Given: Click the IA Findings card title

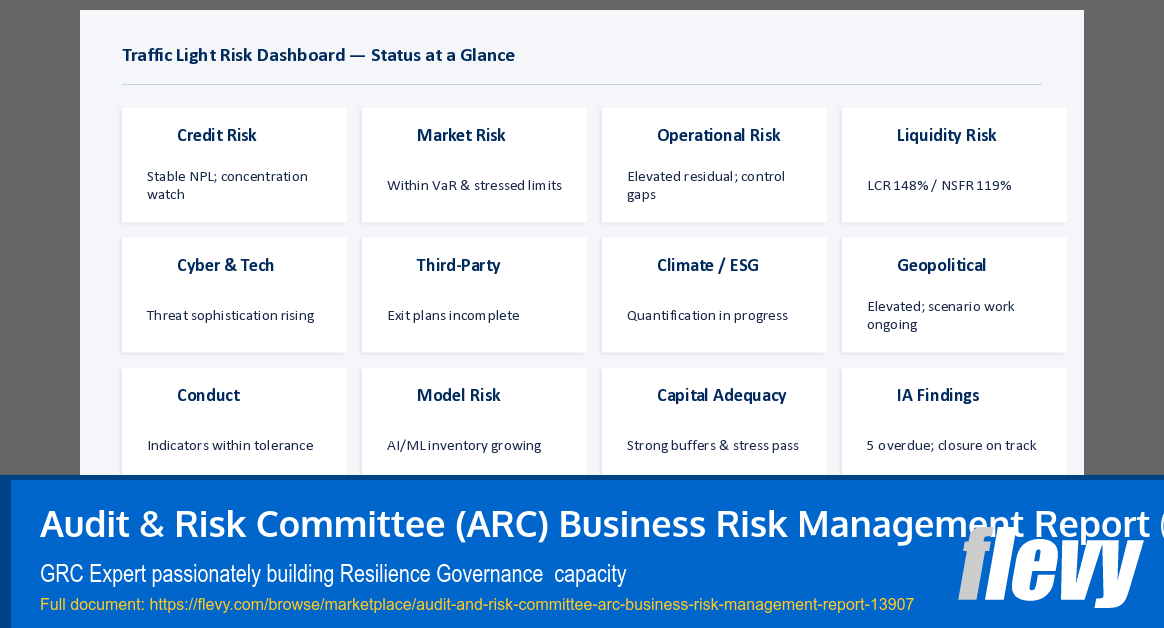Looking at the screenshot, I should pyautogui.click(x=938, y=395).
